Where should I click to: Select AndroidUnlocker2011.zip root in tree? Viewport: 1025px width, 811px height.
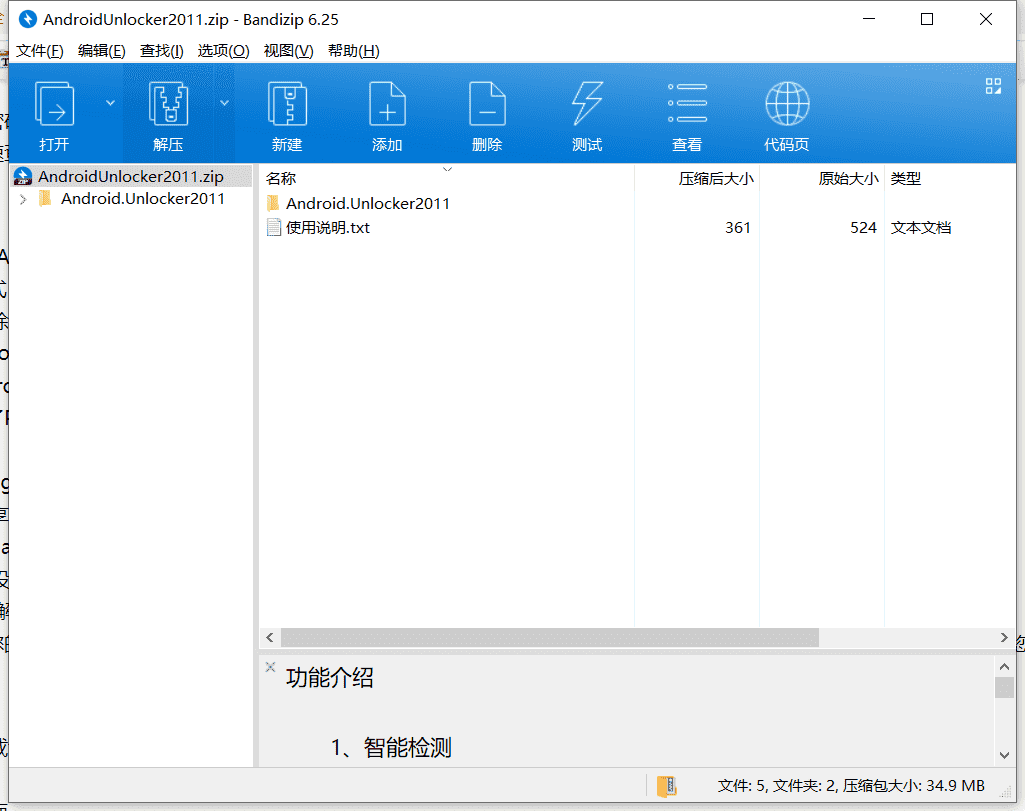[131, 176]
